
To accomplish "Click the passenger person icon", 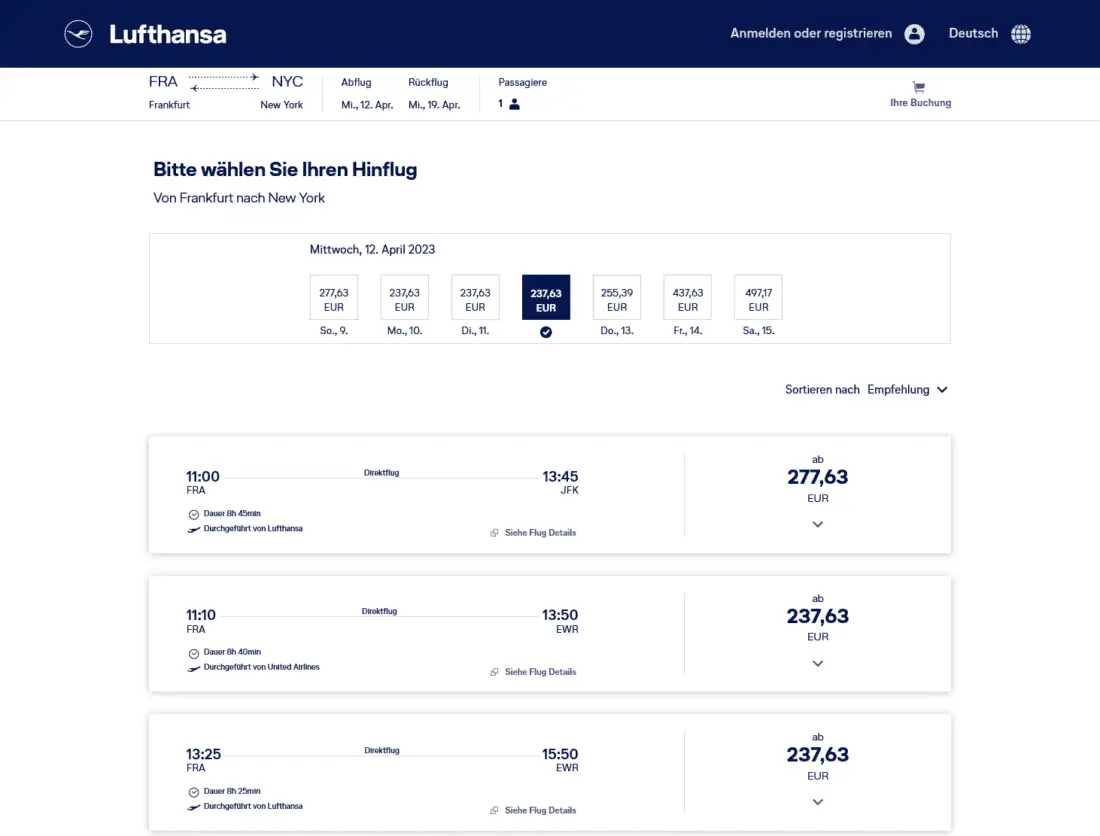I will [x=514, y=104].
